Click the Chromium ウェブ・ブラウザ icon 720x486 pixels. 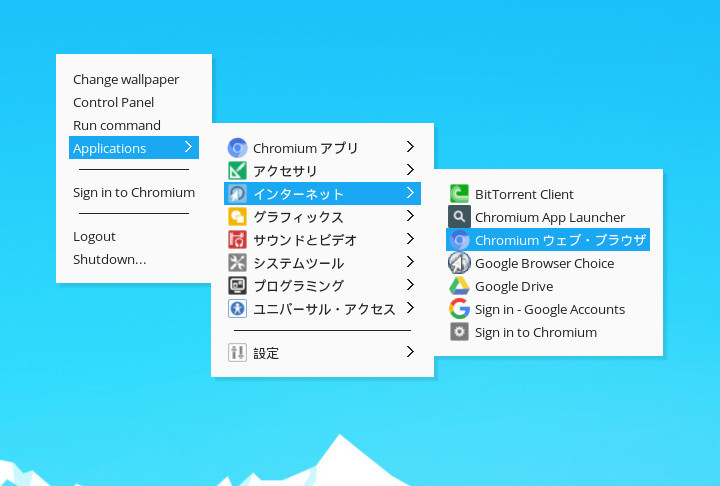[459, 240]
